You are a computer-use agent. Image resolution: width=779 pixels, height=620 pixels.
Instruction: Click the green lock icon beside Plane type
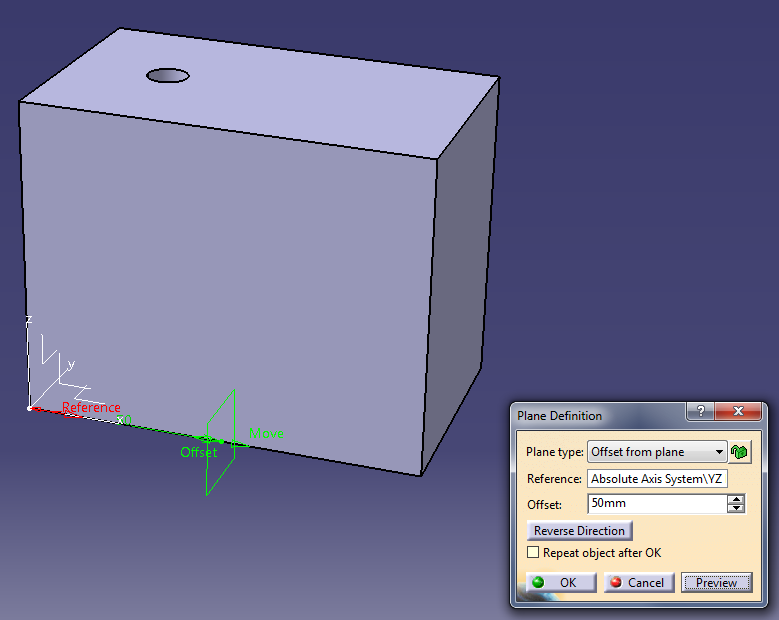click(739, 452)
